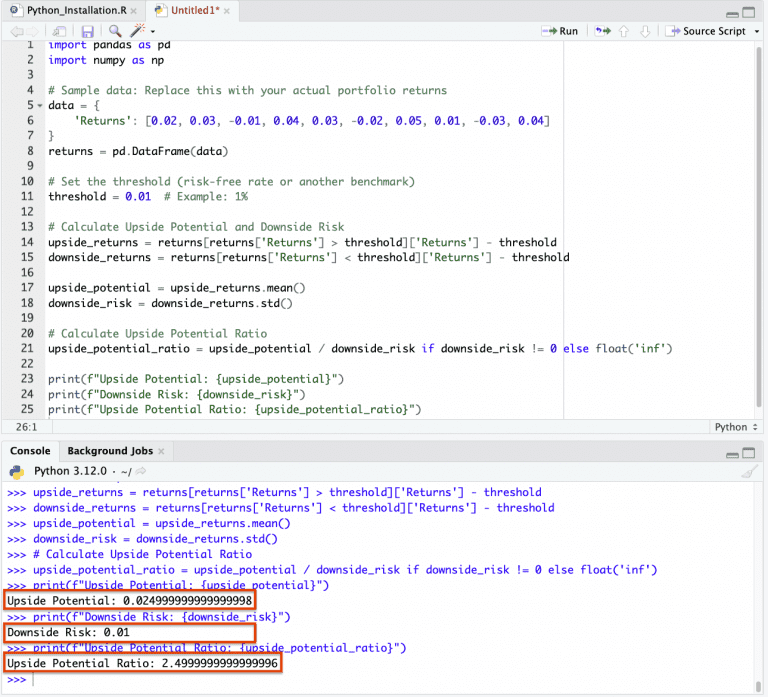This screenshot has height=697, width=768.
Task: Click the go to next section arrow
Action: [645, 31]
